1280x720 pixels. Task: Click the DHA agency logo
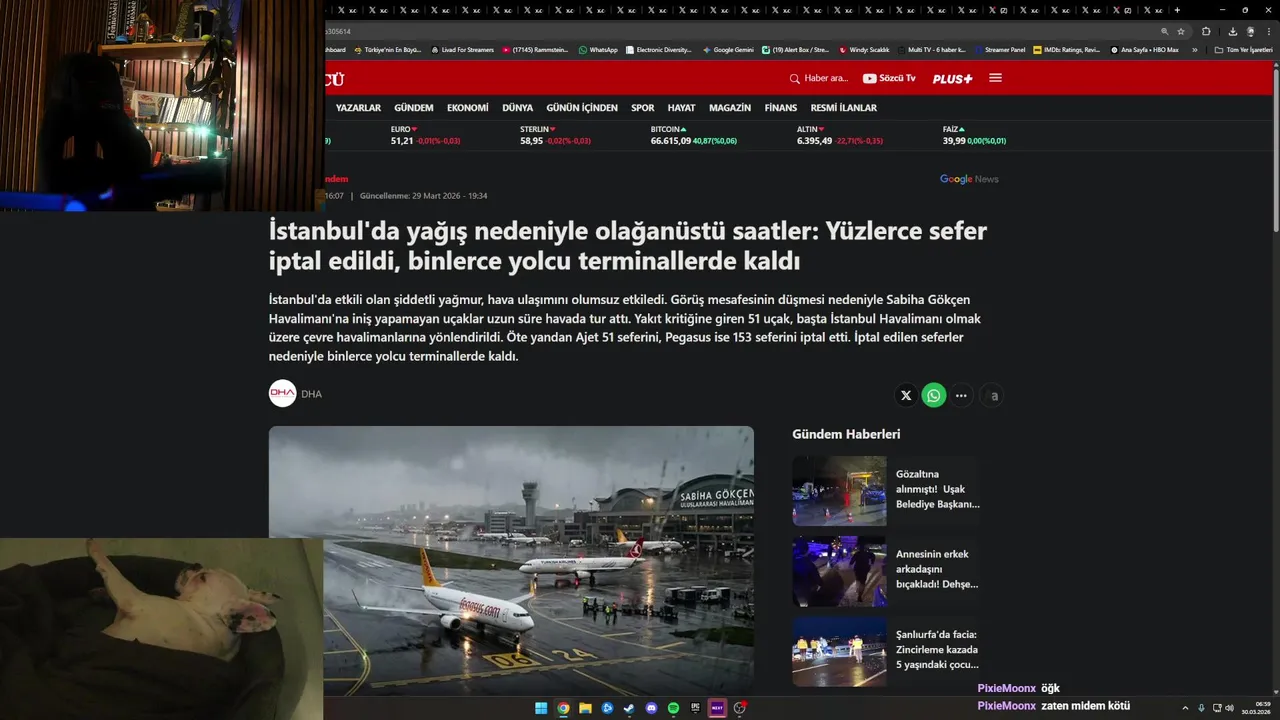pyautogui.click(x=283, y=394)
